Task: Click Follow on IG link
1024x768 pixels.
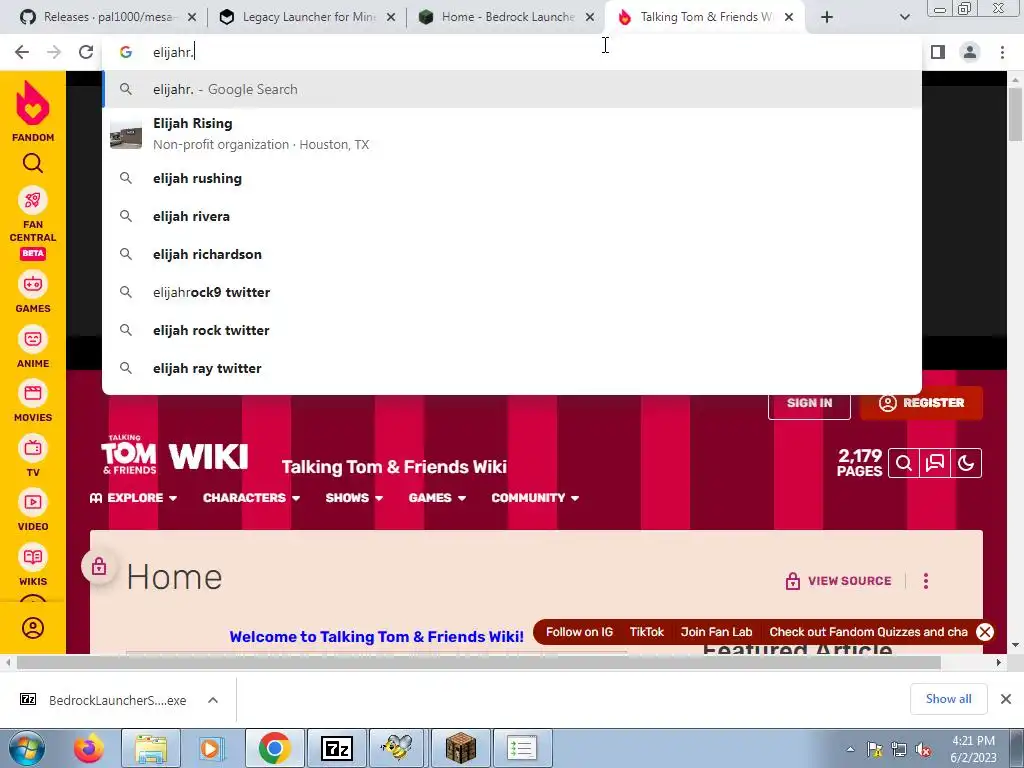Action: point(579,632)
